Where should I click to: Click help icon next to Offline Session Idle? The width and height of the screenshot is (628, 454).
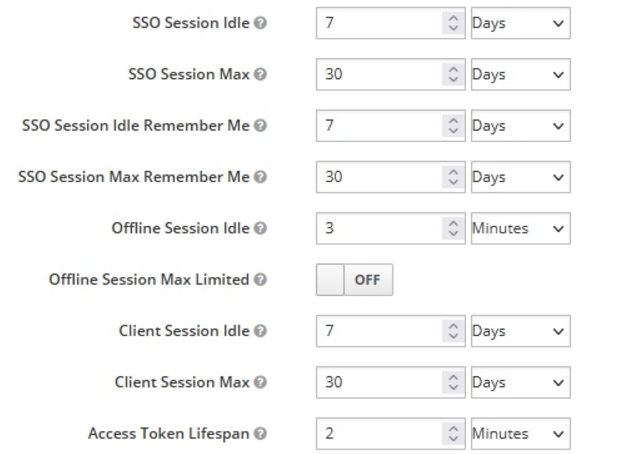[x=261, y=228]
